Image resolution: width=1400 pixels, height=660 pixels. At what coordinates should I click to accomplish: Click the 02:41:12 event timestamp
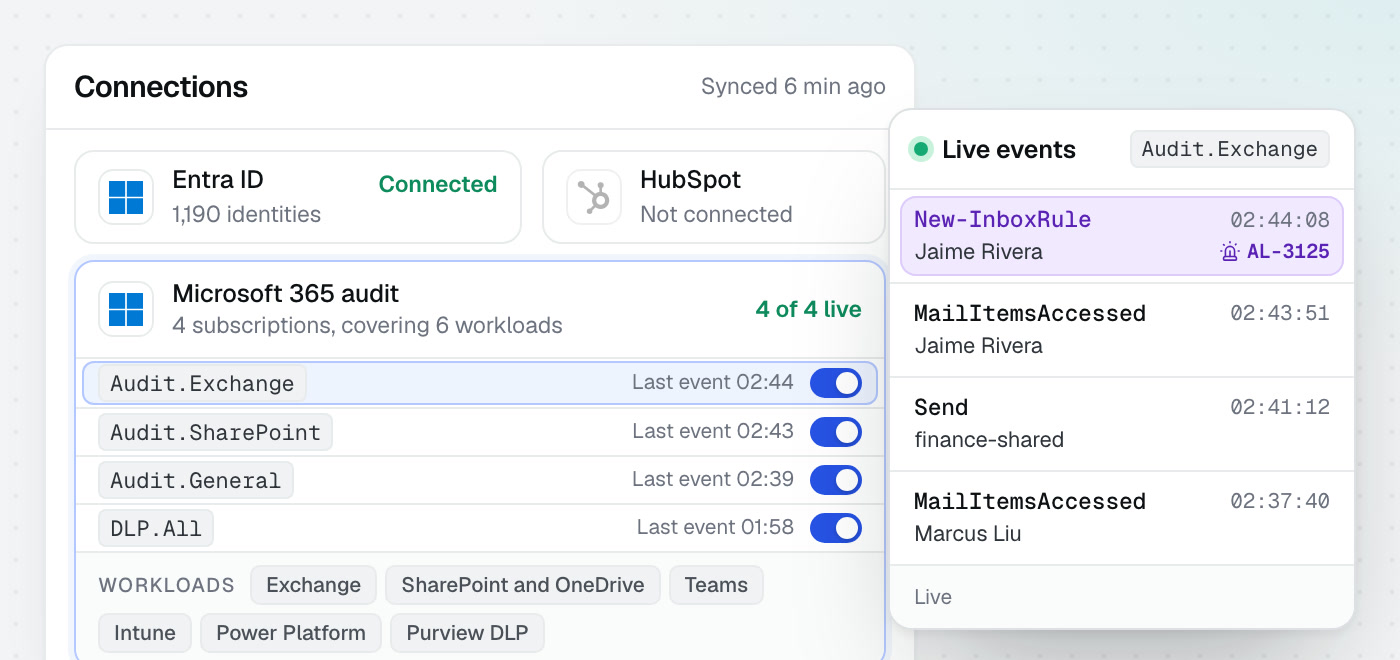pyautogui.click(x=1280, y=408)
